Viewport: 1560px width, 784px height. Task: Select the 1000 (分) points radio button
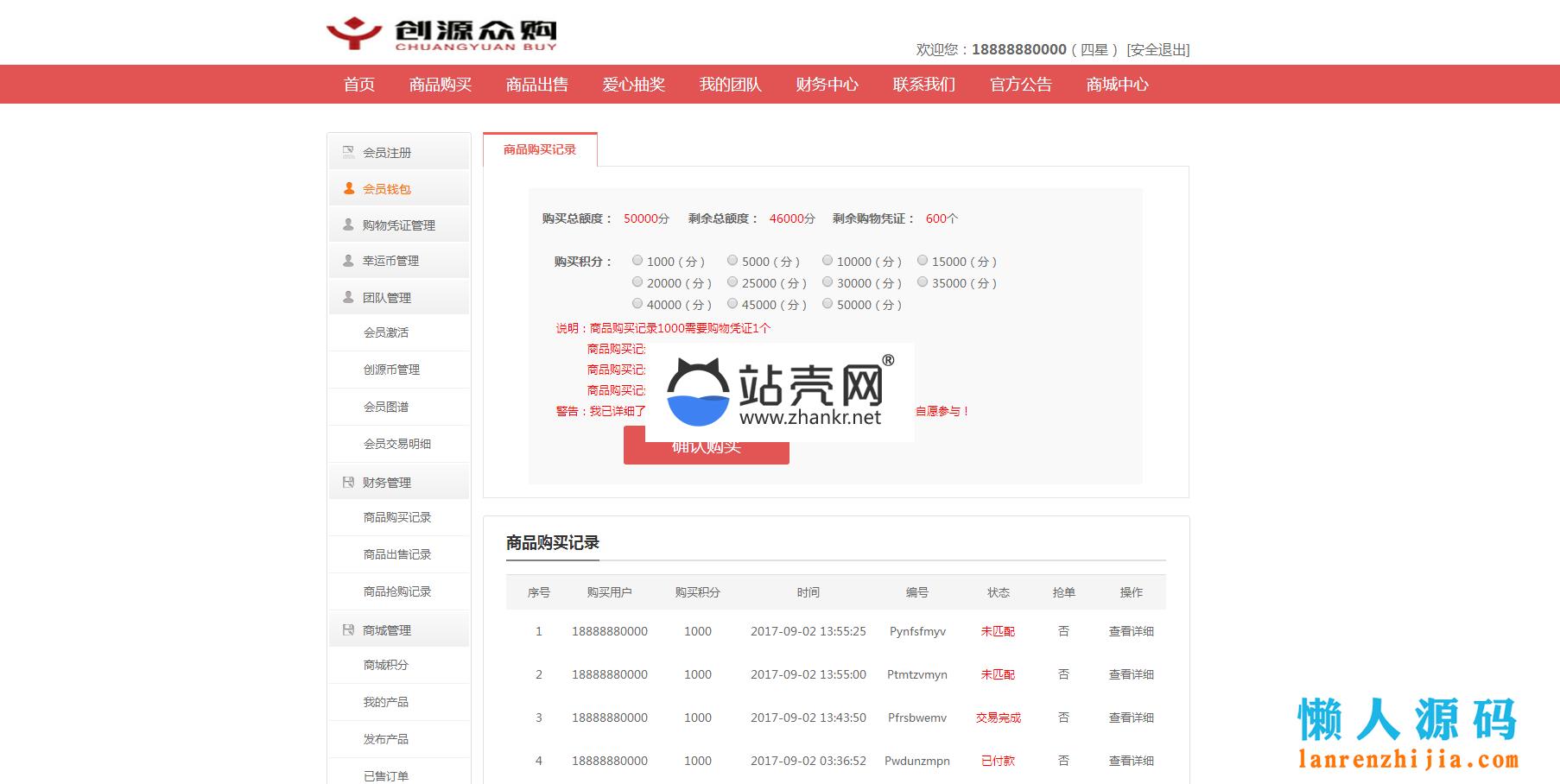coord(637,261)
